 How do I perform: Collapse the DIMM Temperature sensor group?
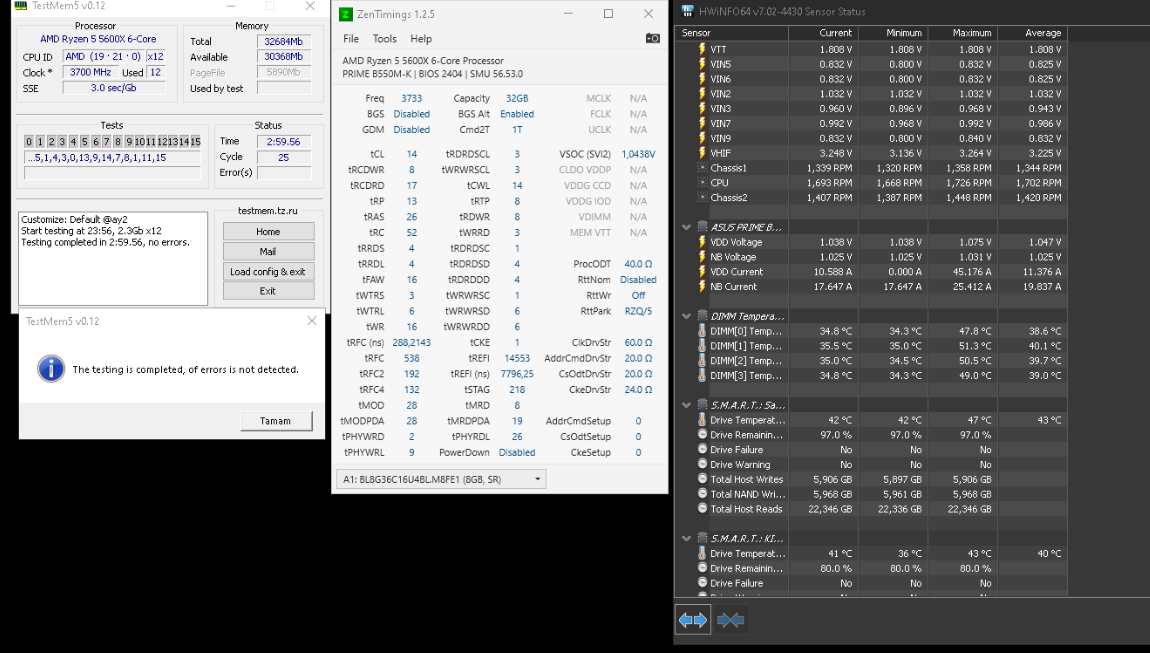click(686, 316)
